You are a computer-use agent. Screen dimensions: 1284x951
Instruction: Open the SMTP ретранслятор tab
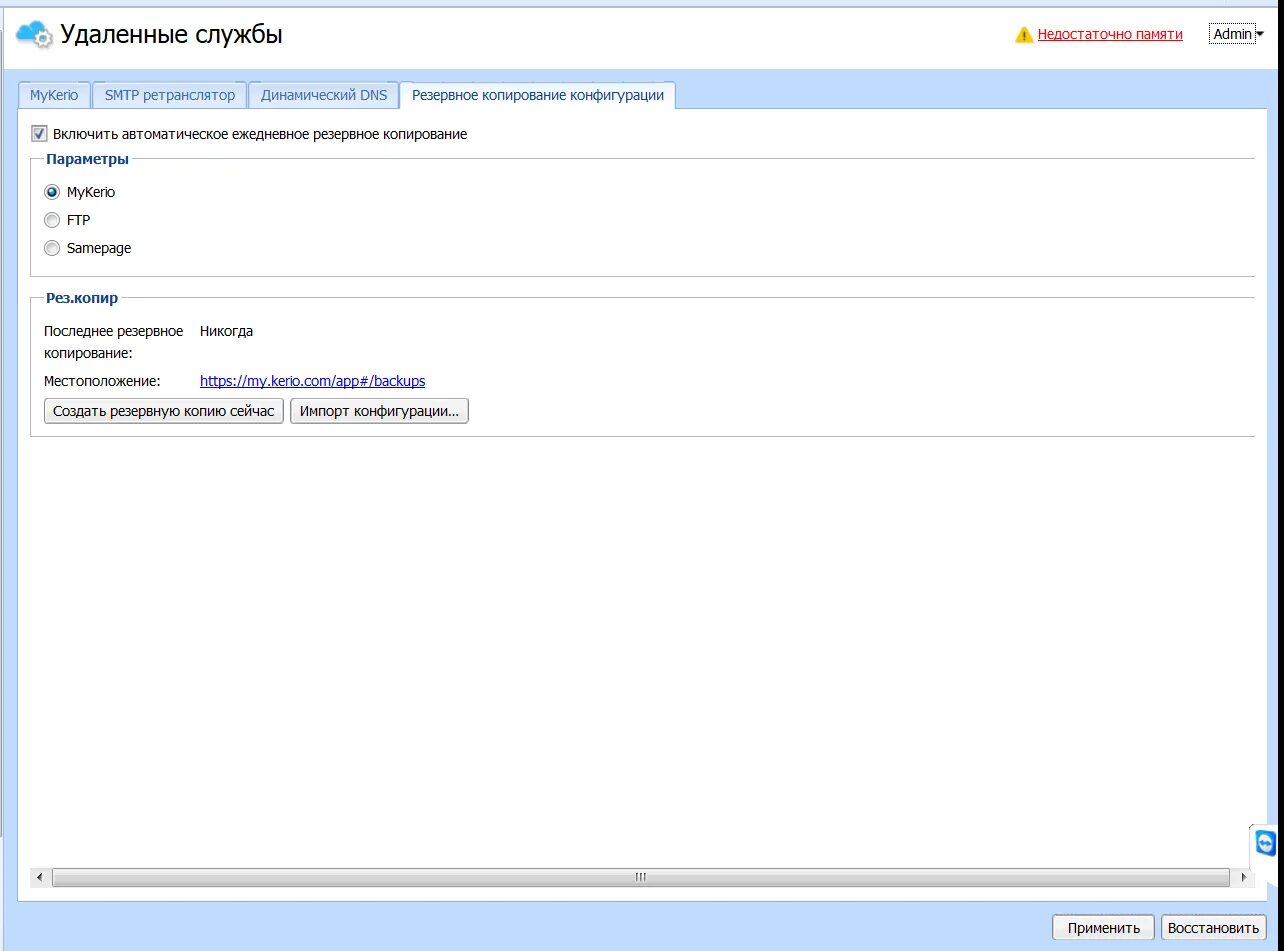click(x=170, y=95)
